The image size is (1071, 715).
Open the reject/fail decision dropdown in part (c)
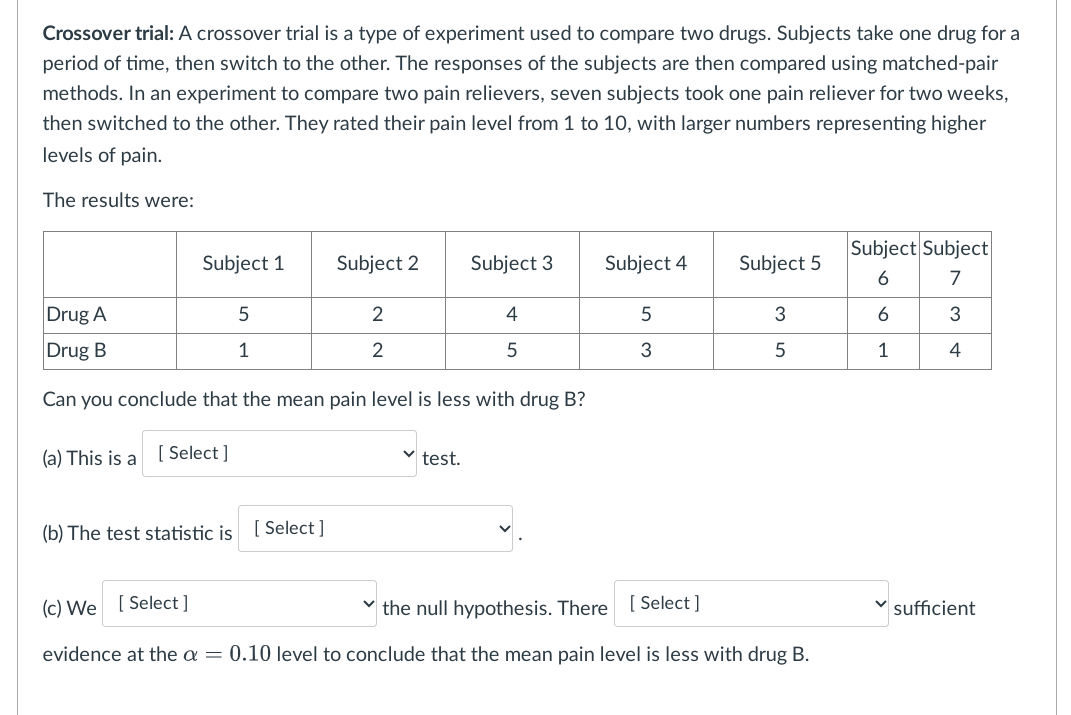(239, 603)
